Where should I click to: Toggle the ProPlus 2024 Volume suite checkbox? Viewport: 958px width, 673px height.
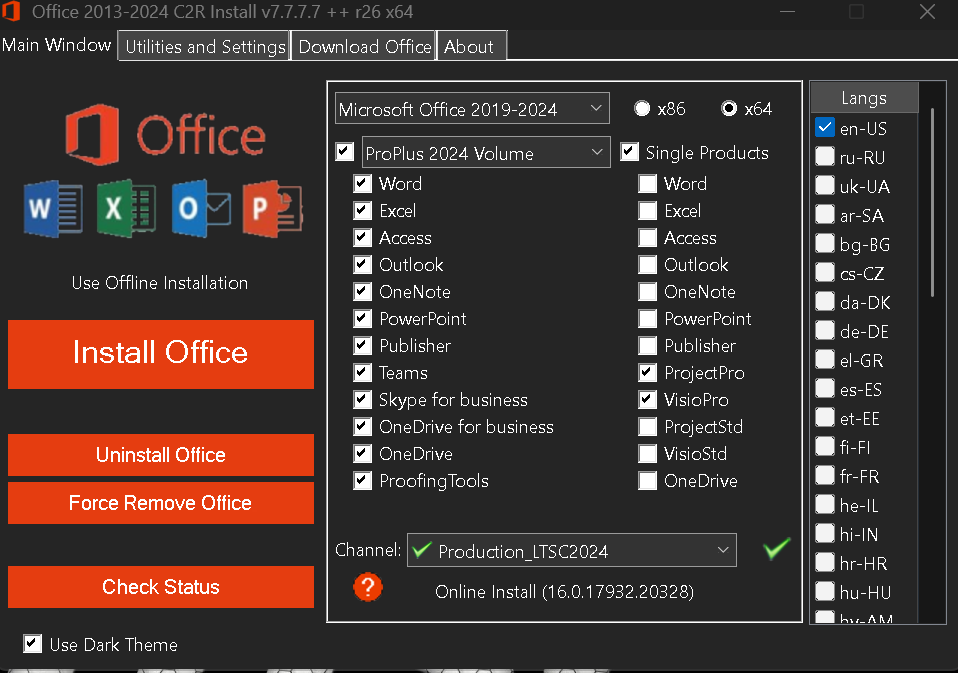point(345,152)
